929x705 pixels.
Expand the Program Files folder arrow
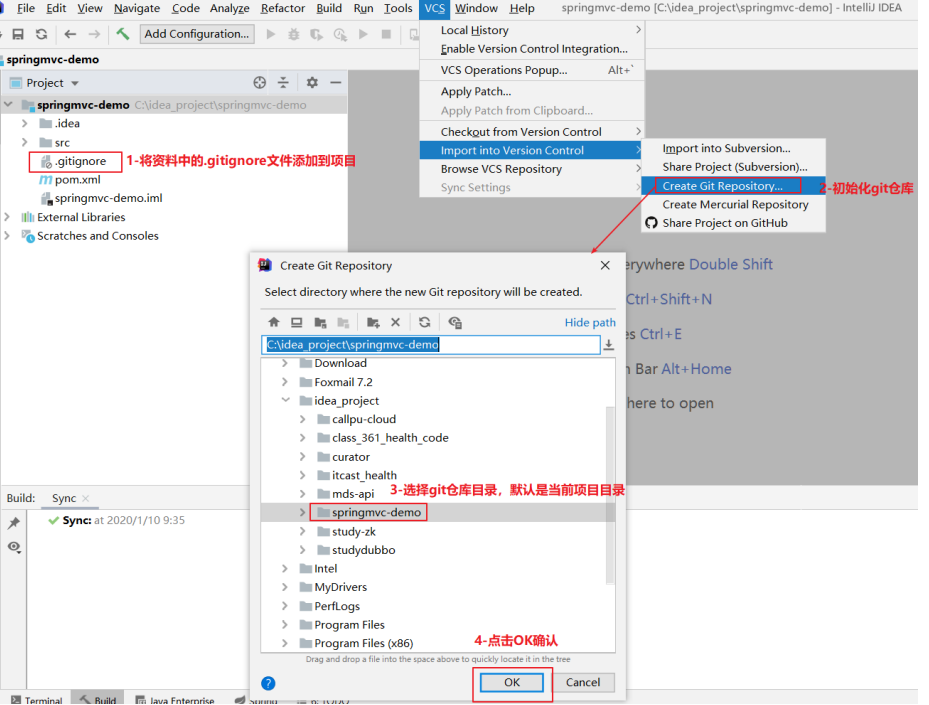click(285, 625)
